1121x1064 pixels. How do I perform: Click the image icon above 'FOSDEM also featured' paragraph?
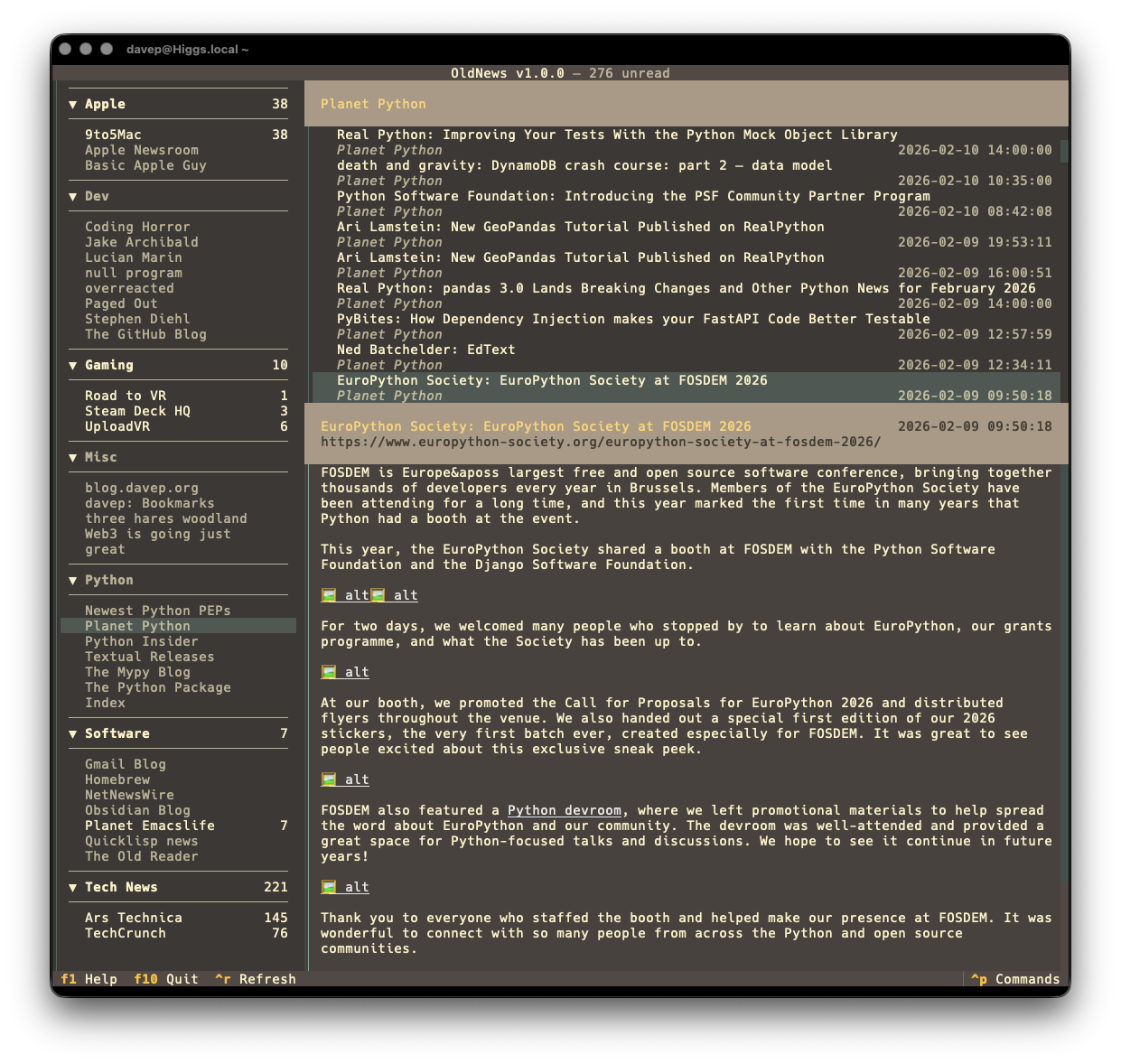(x=329, y=779)
